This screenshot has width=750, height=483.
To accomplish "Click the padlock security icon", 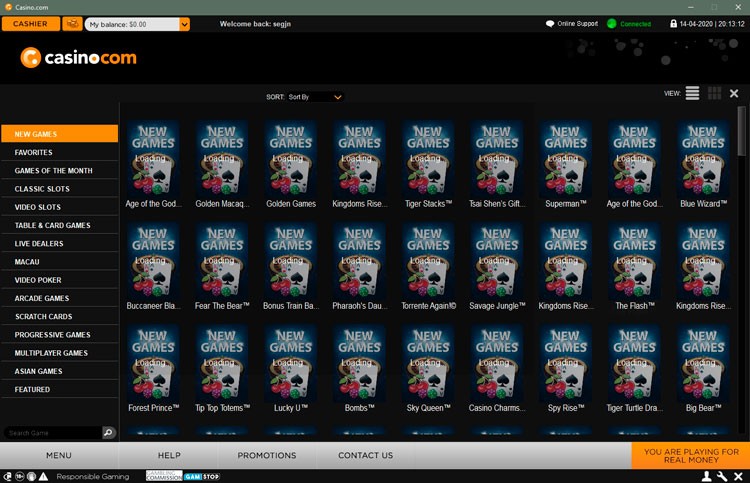I will pos(673,23).
